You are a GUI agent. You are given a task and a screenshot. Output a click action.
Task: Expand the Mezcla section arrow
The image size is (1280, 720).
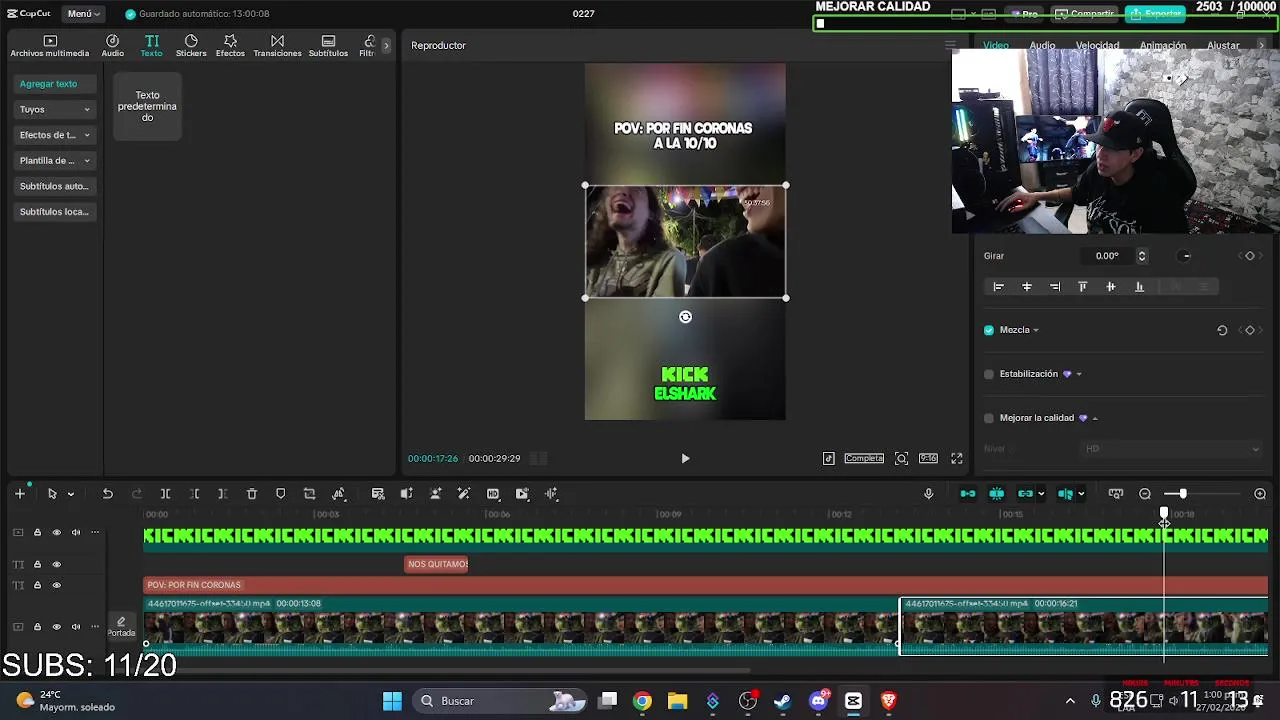[x=1035, y=330]
